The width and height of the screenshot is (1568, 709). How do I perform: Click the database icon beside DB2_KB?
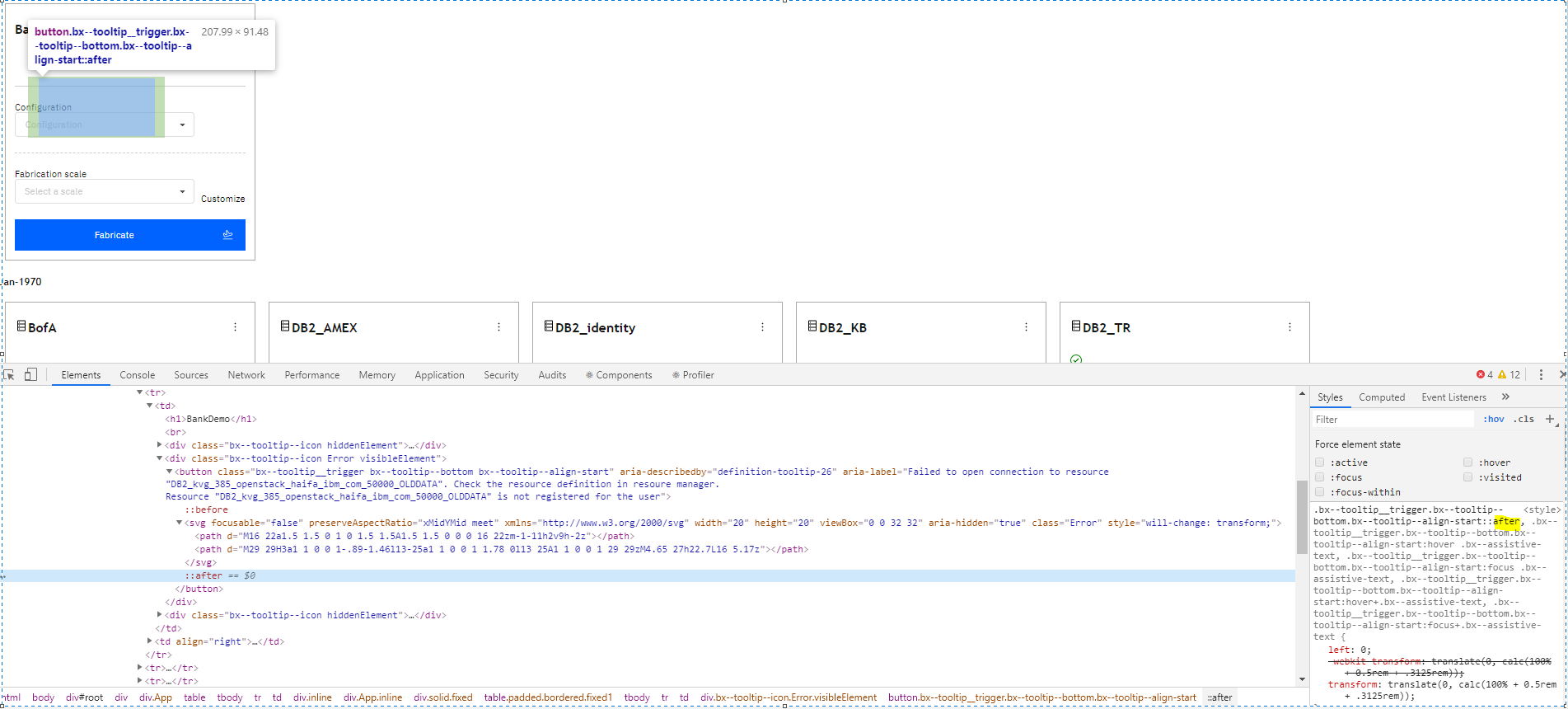click(812, 326)
